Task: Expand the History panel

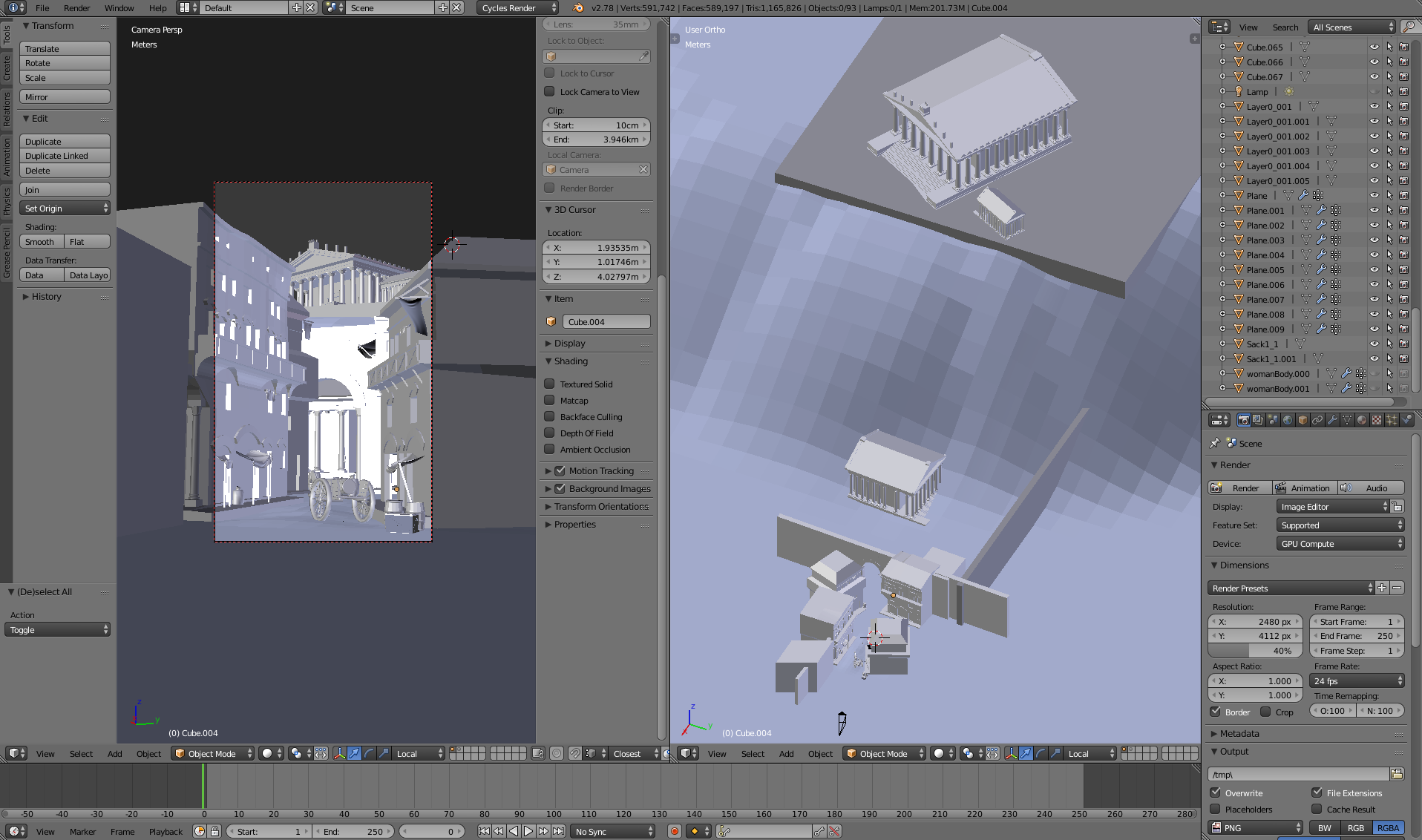Action: tap(46, 297)
